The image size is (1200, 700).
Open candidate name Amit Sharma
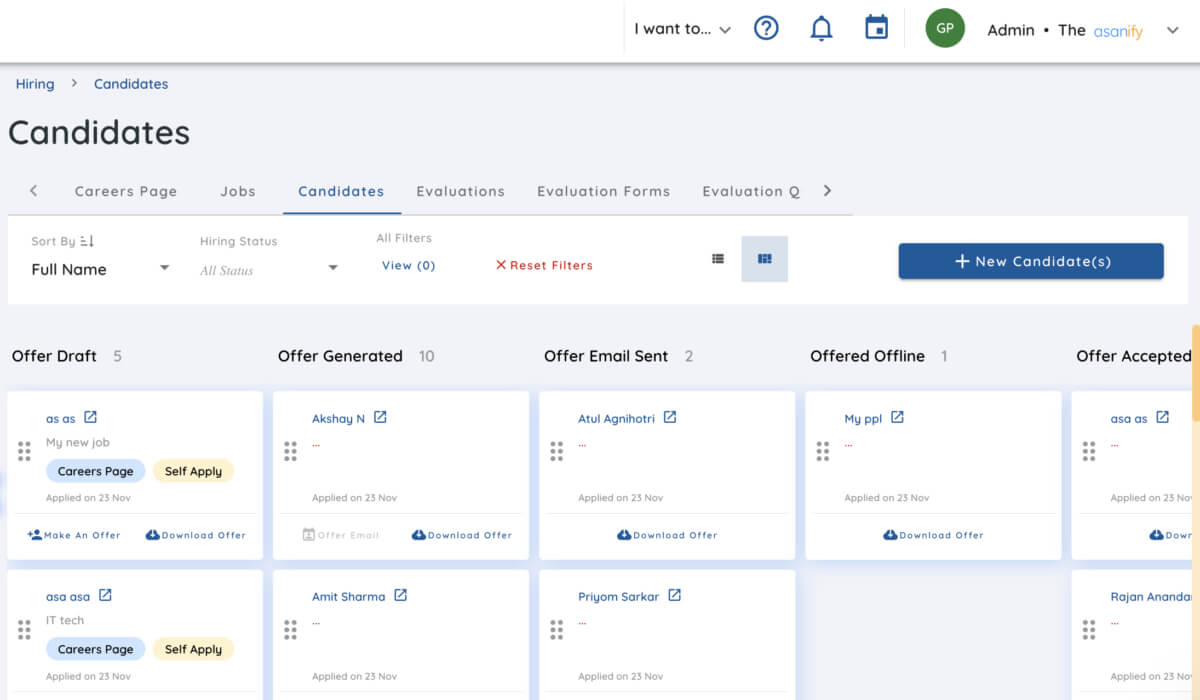pyautogui.click(x=348, y=597)
